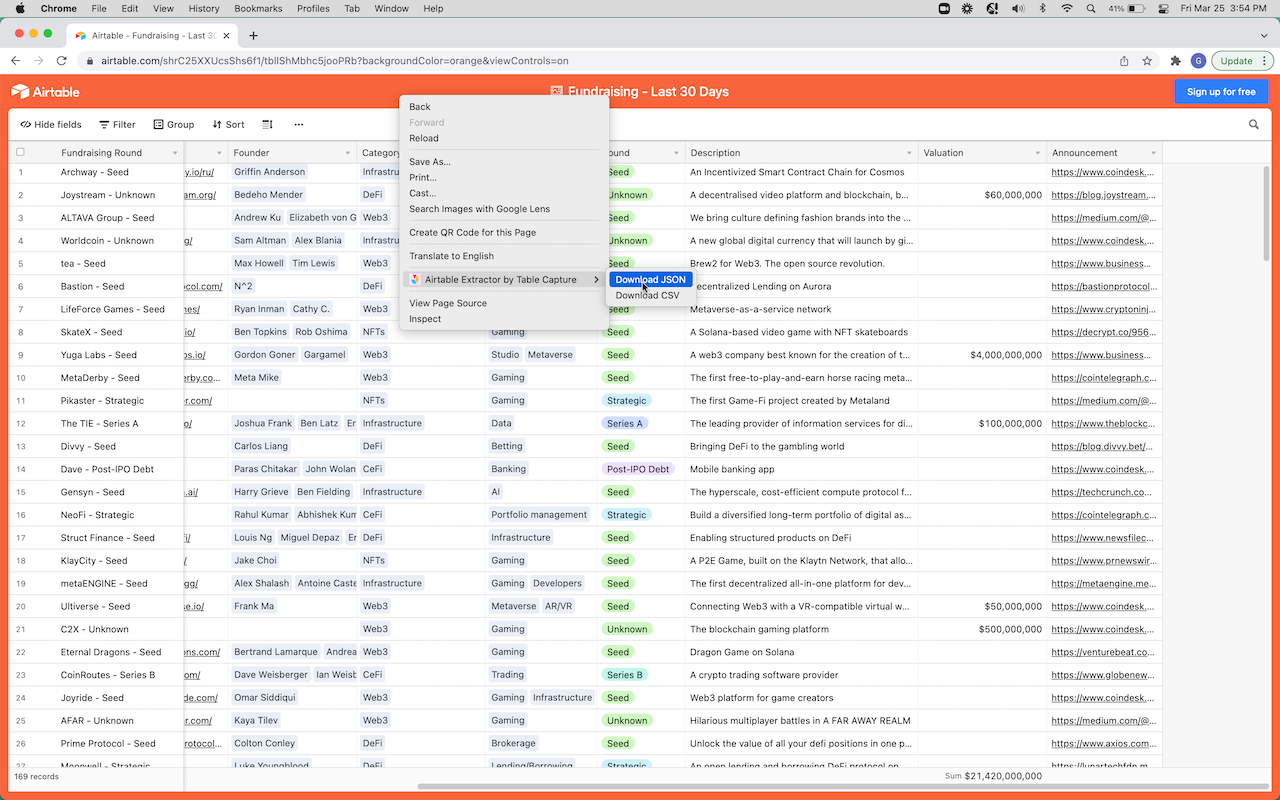Viewport: 1280px width, 800px height.
Task: Reload the page using toolbar icon
Action: click(x=63, y=61)
